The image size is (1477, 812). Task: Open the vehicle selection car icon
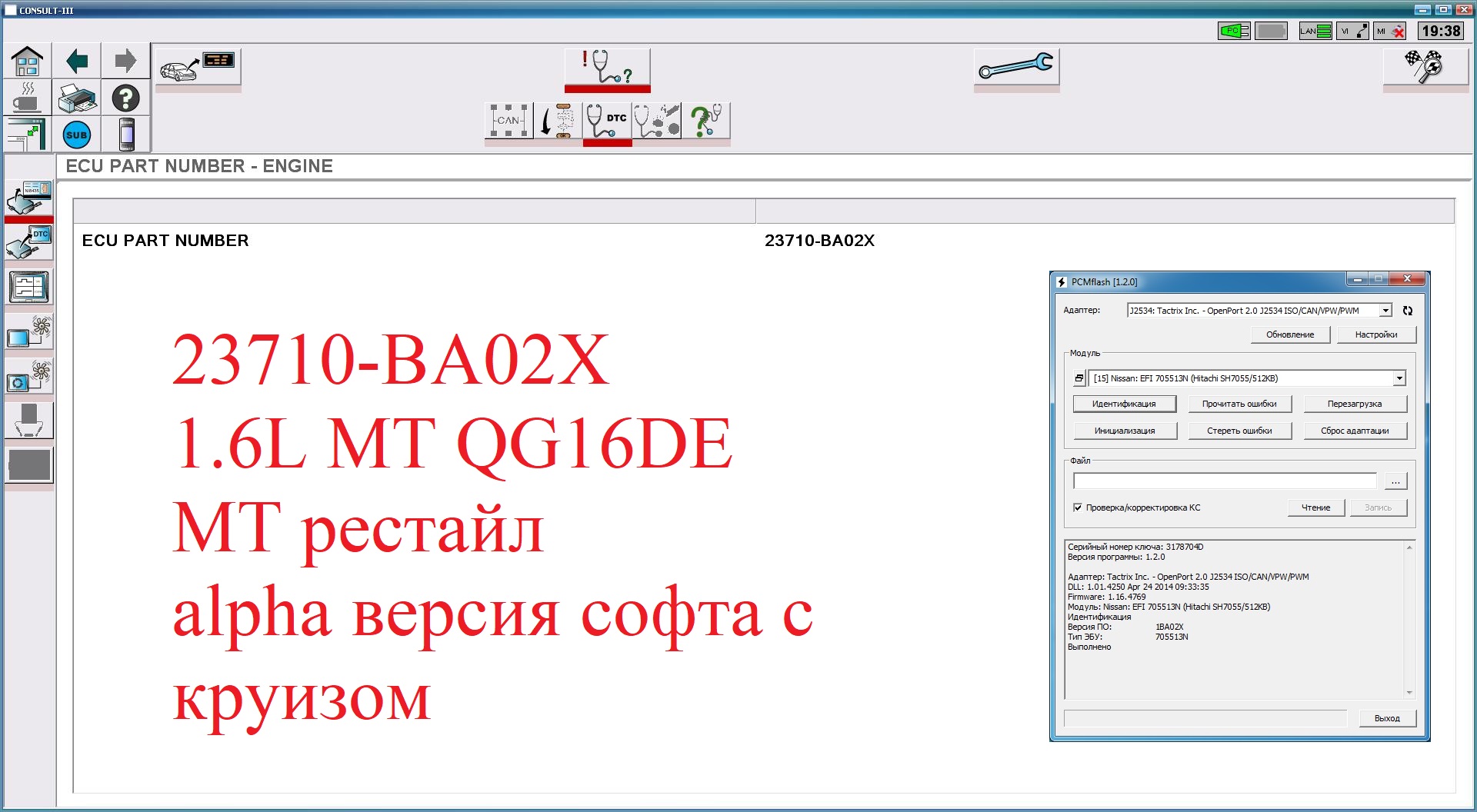tap(198, 68)
